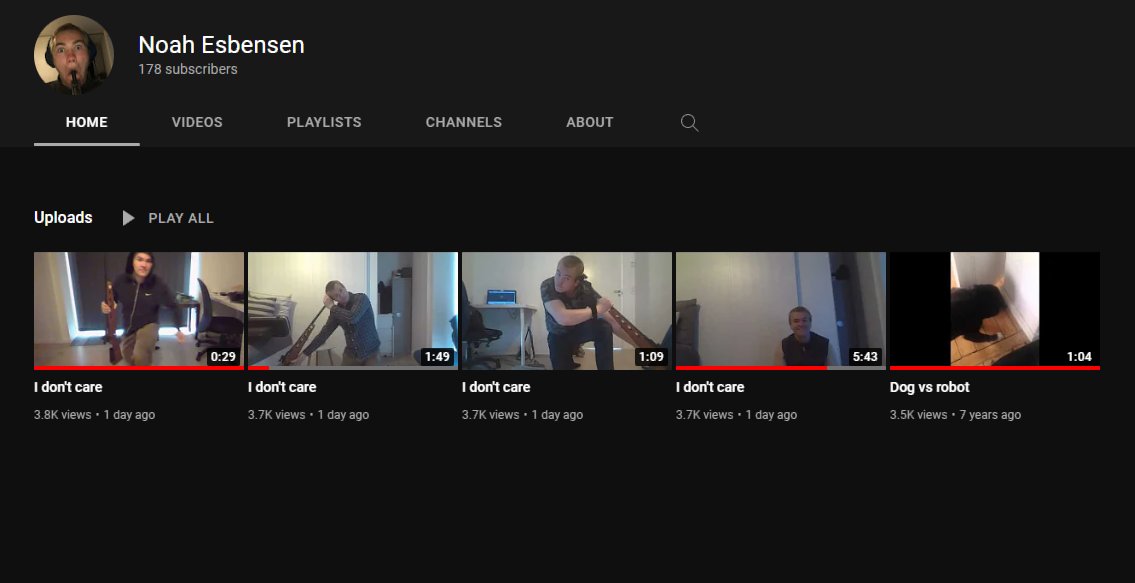Click the PLAY ALL link
The image size is (1135, 583).
(x=181, y=218)
